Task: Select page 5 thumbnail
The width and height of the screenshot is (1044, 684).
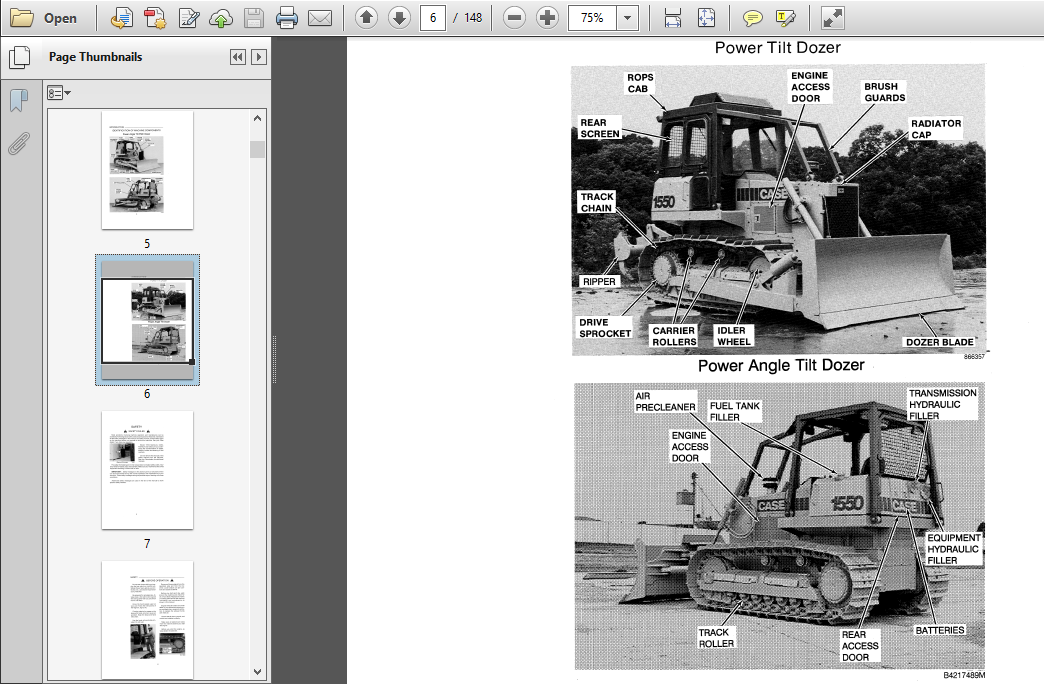Action: click(147, 171)
